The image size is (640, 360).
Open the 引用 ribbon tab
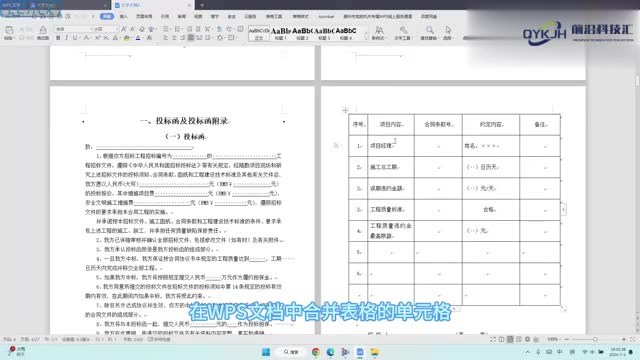(x=165, y=16)
